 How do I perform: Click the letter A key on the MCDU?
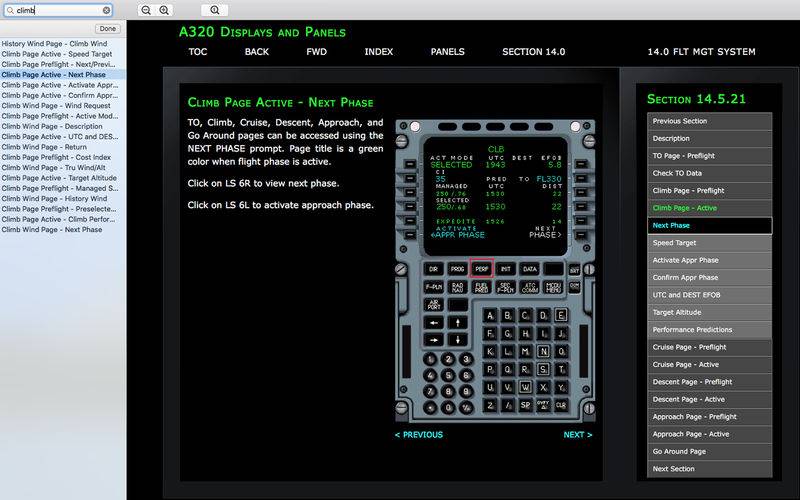(490, 316)
